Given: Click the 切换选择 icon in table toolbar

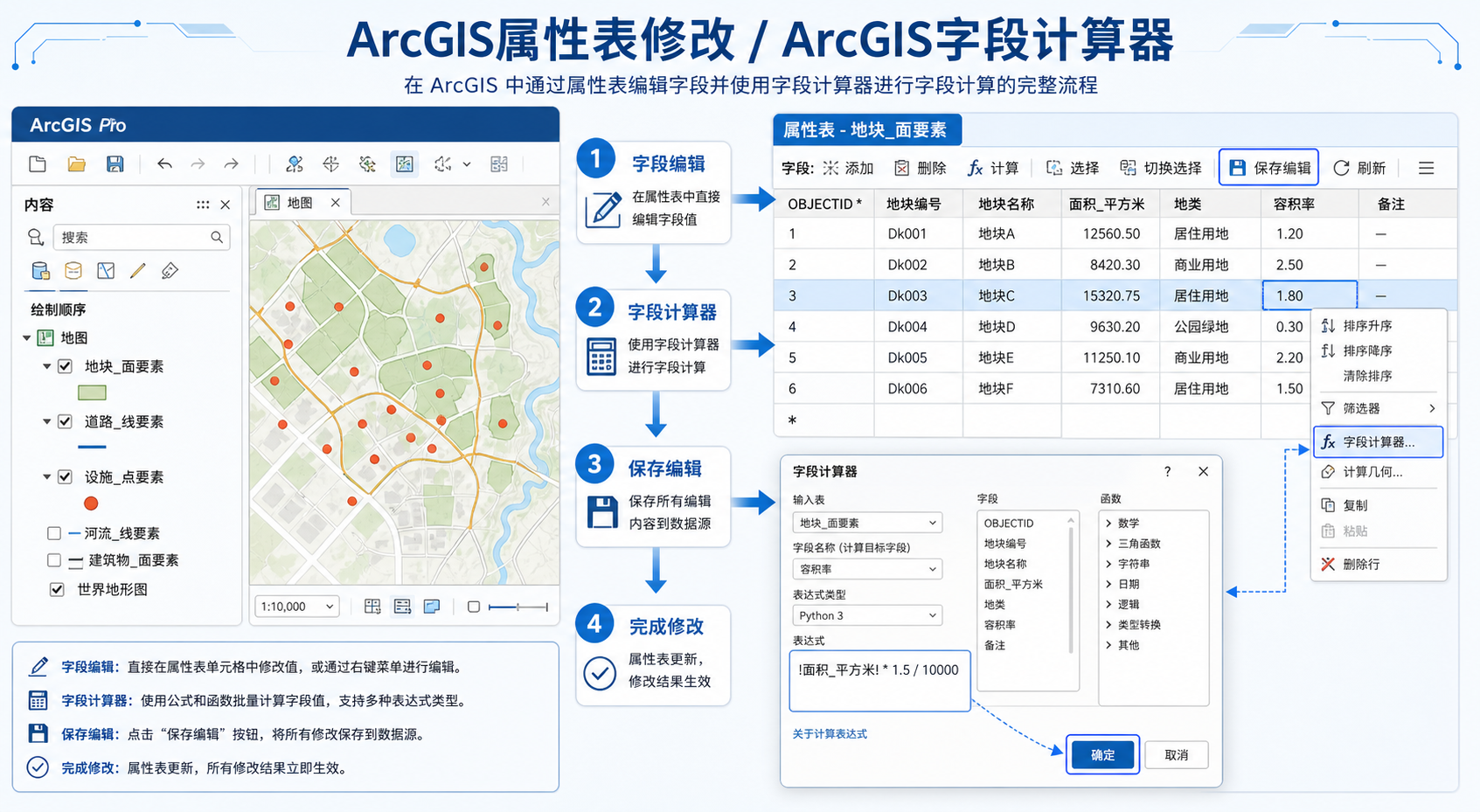Looking at the screenshot, I should click(1129, 168).
